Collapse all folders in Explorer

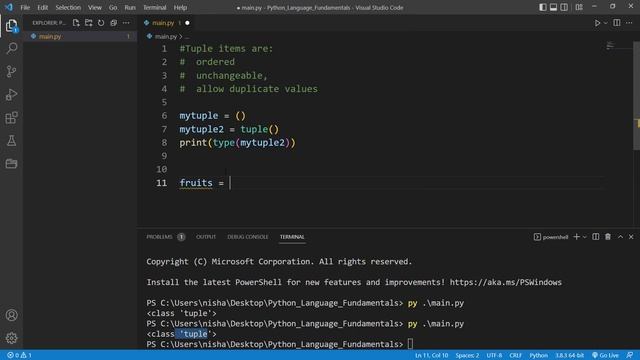(x=113, y=23)
